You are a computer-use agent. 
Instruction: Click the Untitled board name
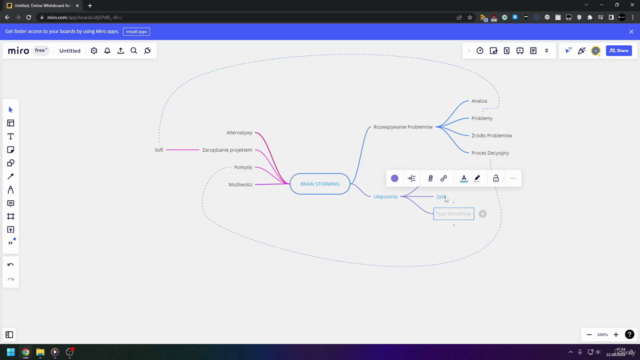coord(70,51)
